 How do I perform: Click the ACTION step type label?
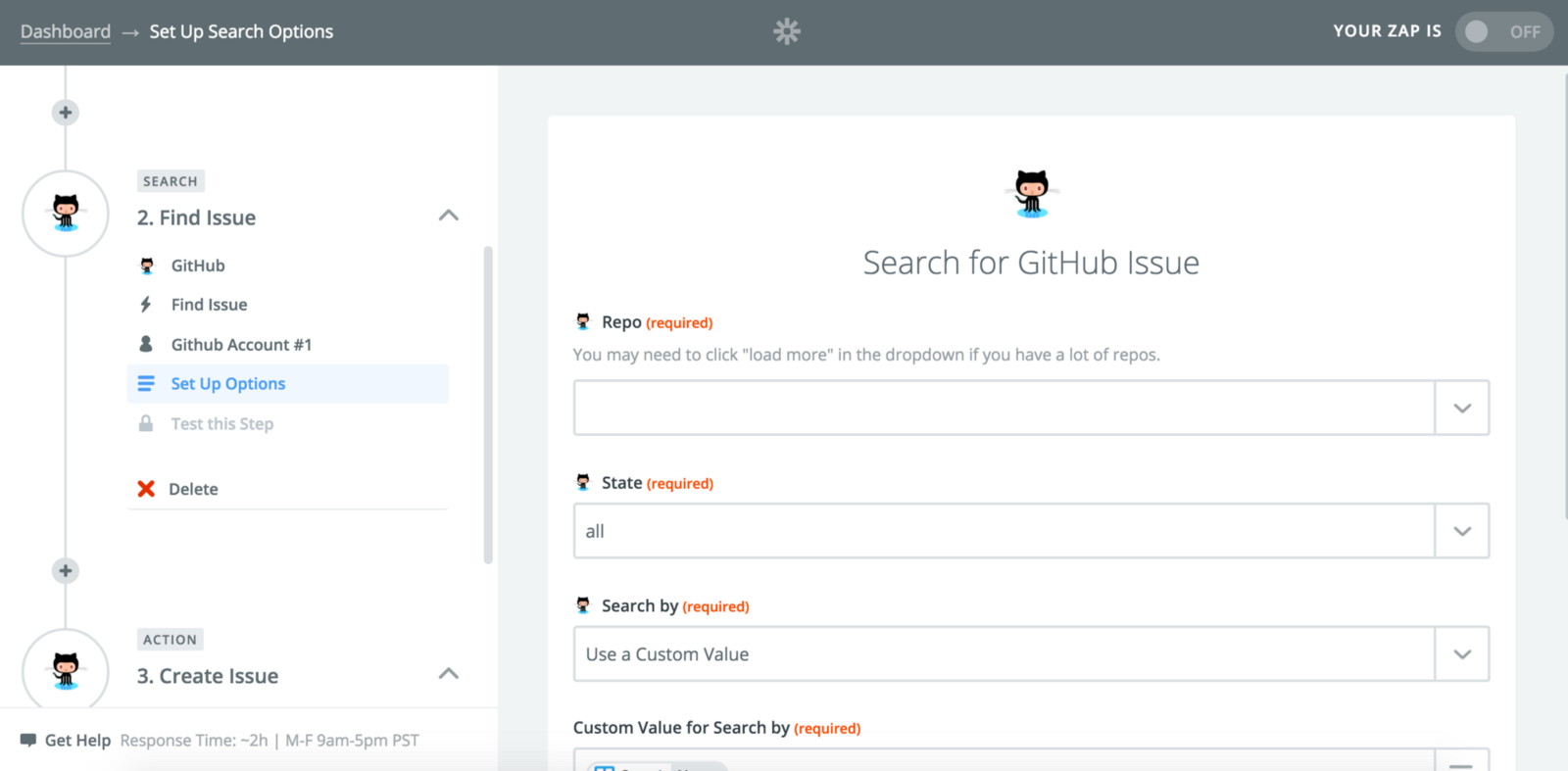pyautogui.click(x=171, y=640)
